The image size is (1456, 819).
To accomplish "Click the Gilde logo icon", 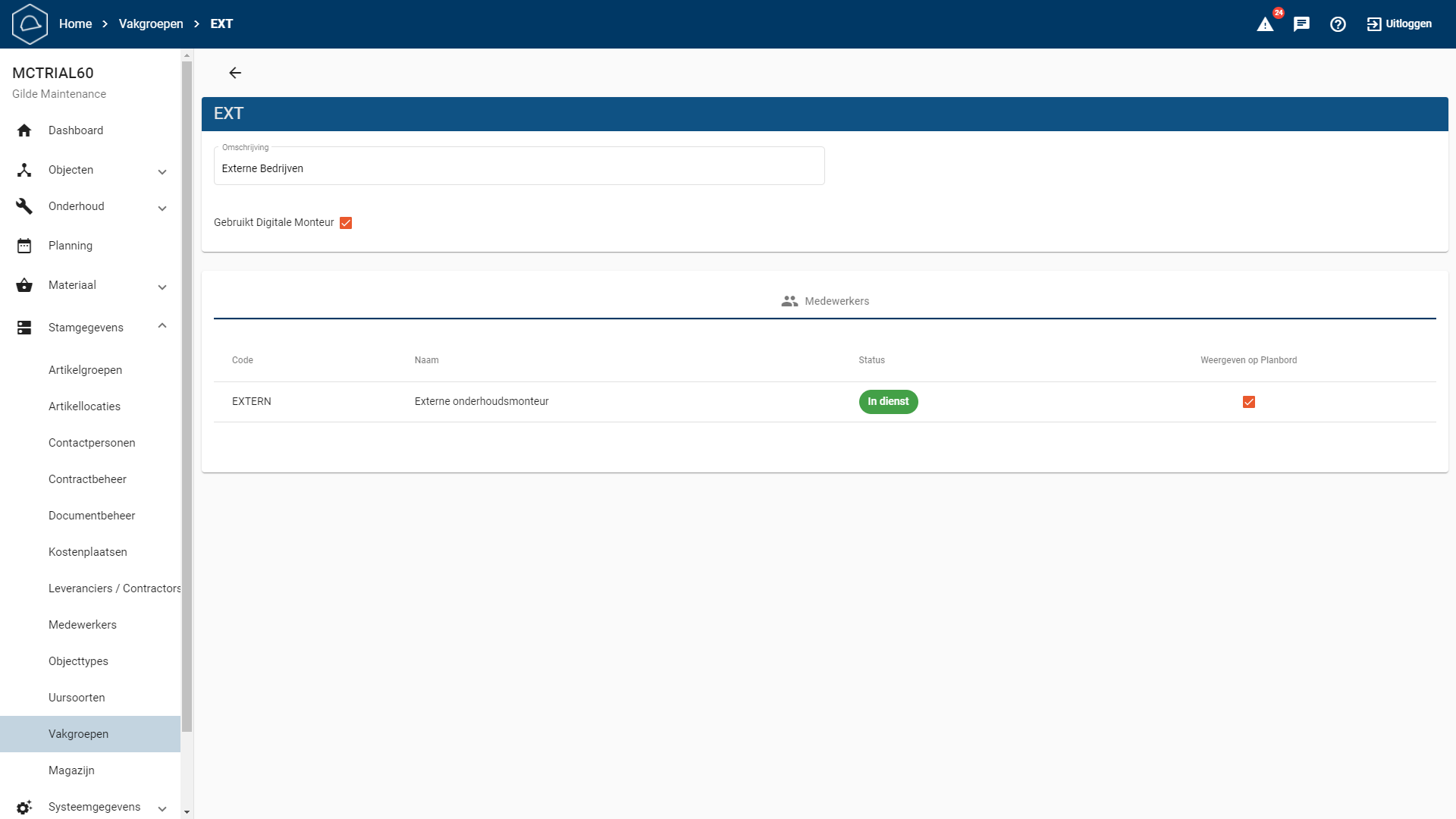I will pyautogui.click(x=30, y=24).
